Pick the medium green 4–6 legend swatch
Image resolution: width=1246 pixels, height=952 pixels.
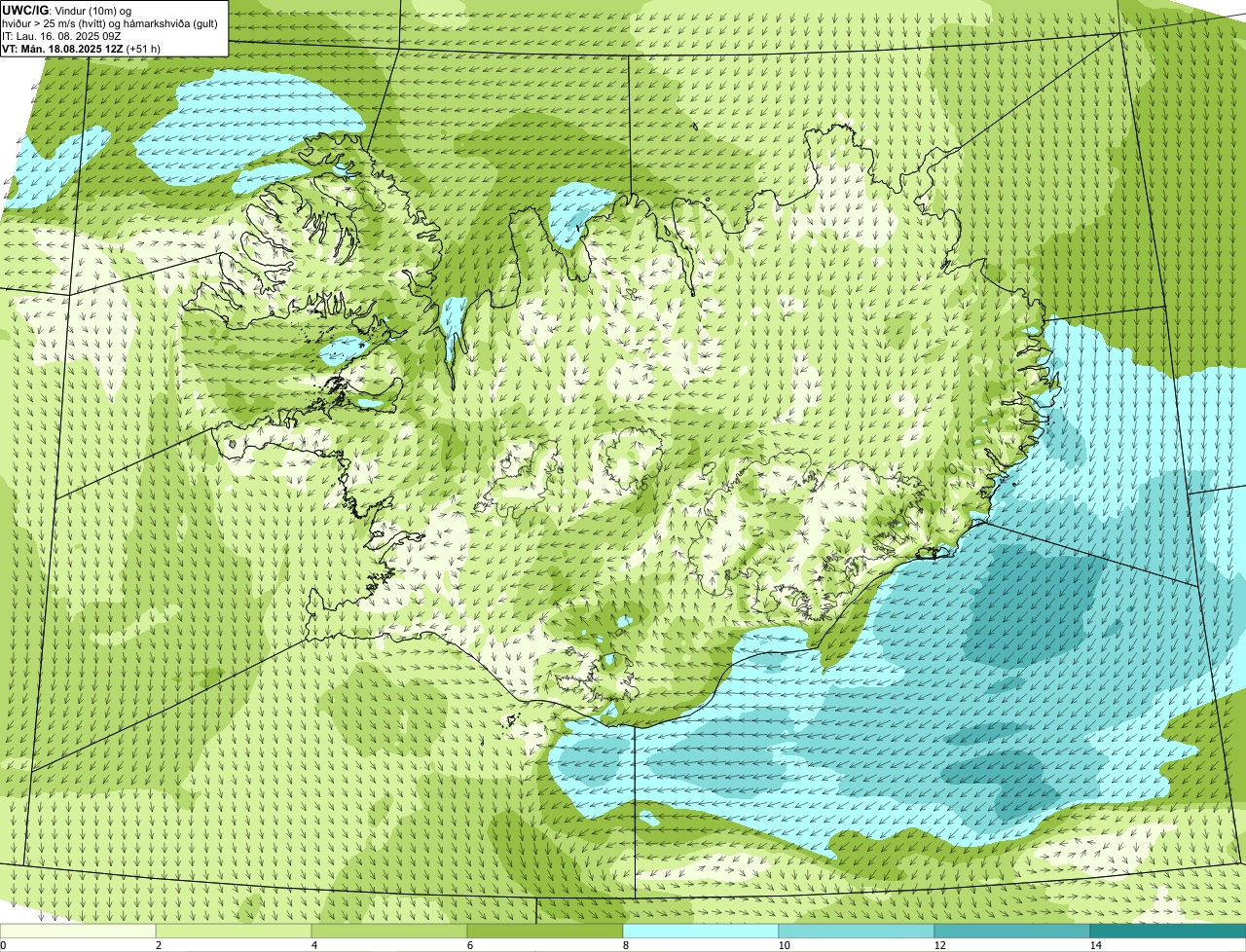389,931
